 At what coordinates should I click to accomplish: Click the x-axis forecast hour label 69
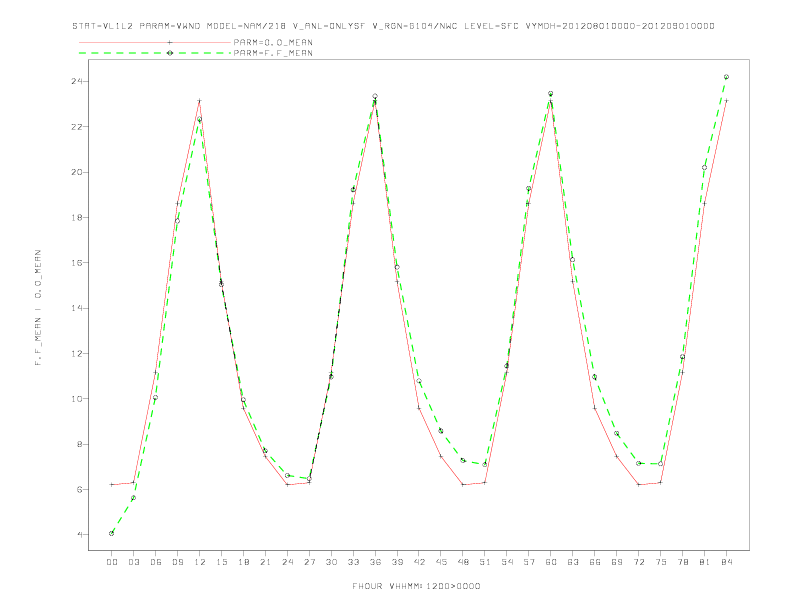617,562
